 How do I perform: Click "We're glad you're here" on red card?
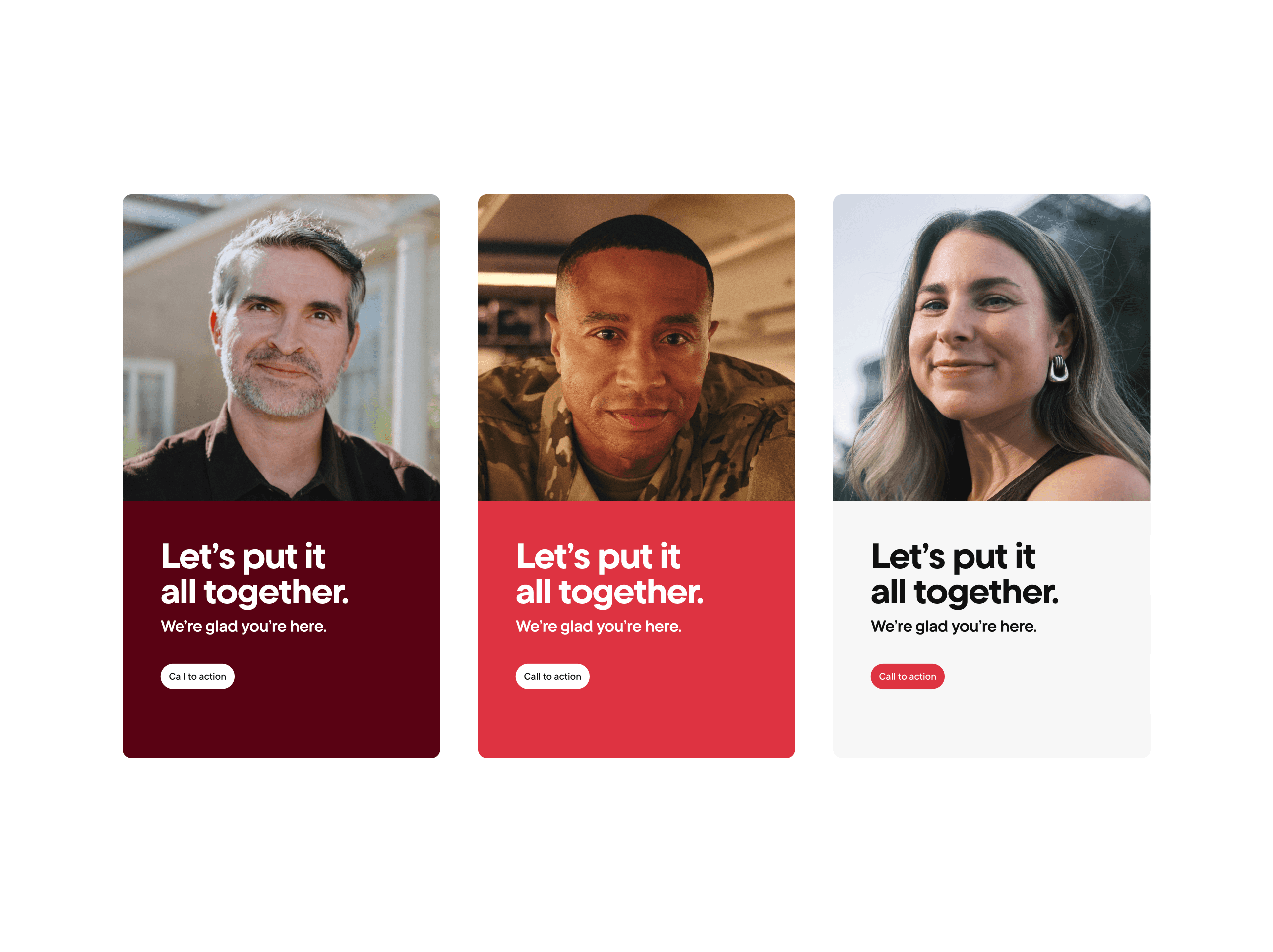pyautogui.click(x=599, y=626)
